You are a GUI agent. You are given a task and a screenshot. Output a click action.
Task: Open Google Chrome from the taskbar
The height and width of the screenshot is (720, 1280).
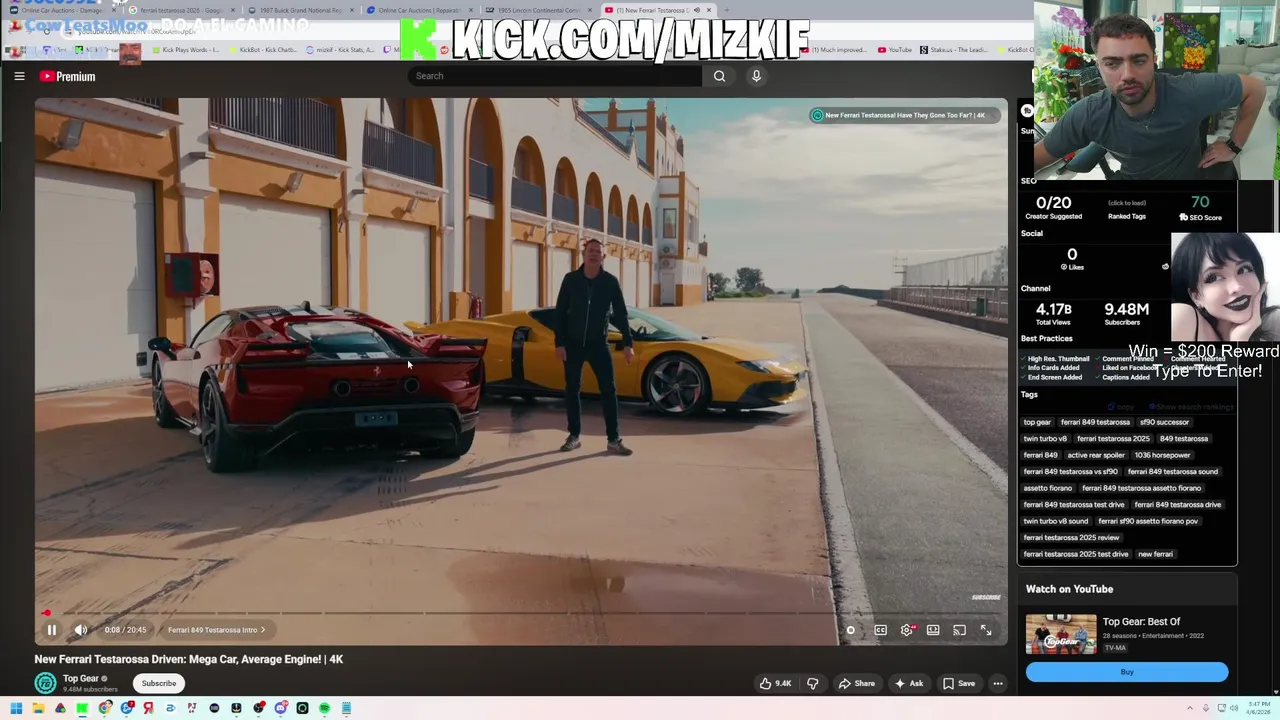[104, 708]
